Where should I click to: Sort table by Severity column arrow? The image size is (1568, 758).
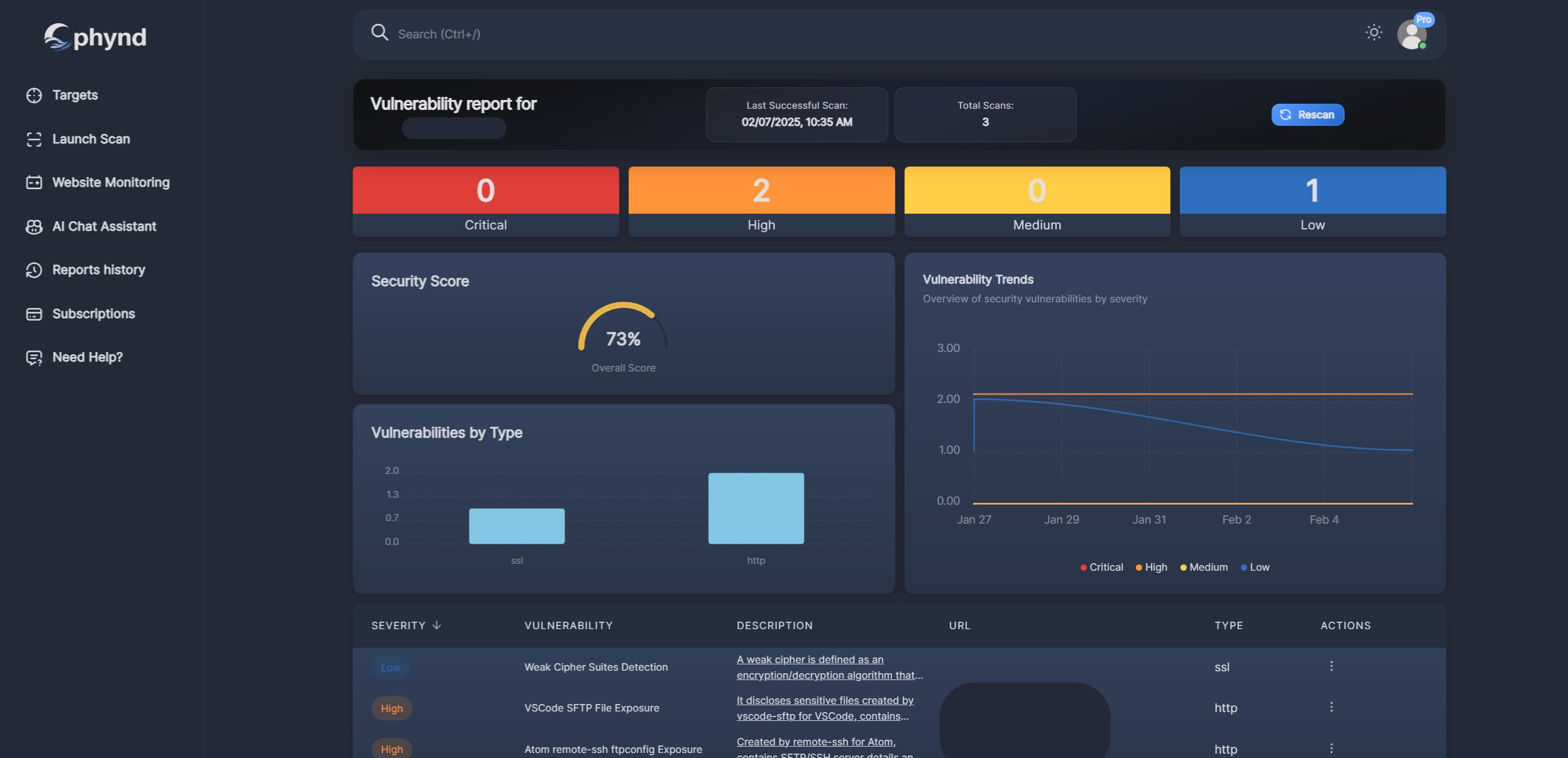437,625
